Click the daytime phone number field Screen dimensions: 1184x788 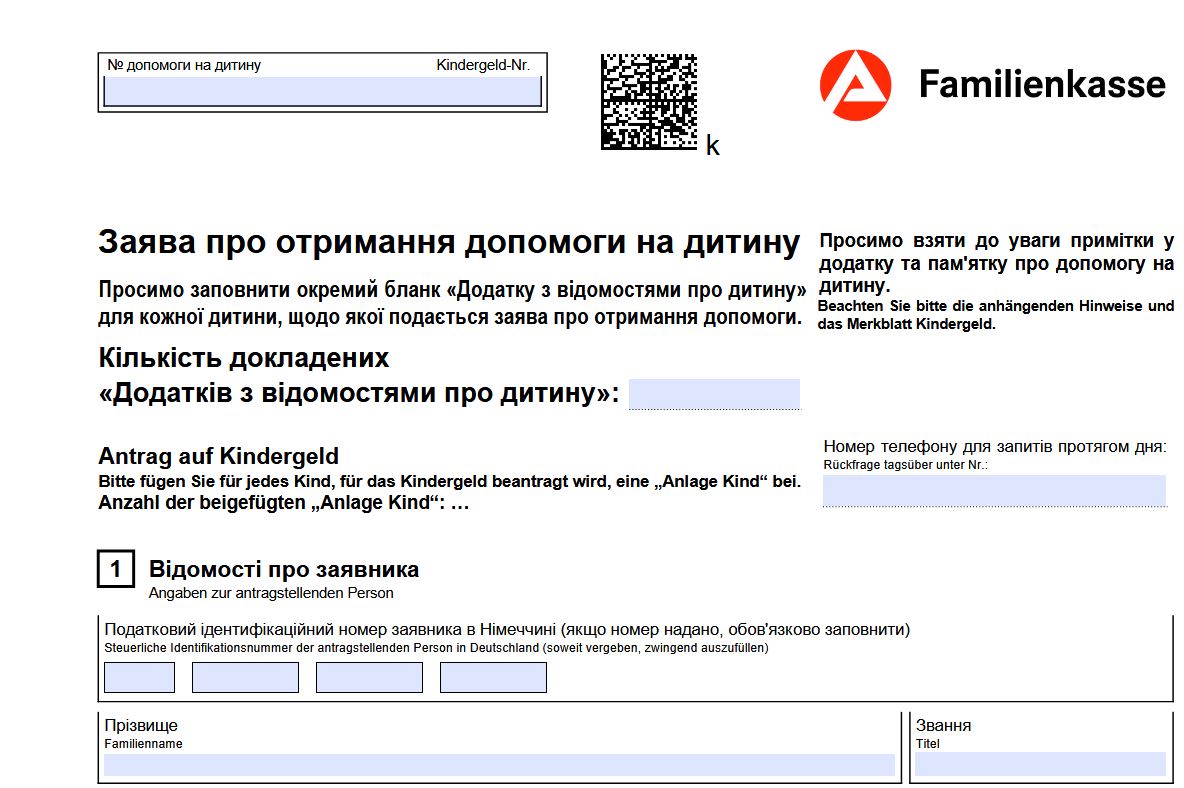click(x=994, y=490)
